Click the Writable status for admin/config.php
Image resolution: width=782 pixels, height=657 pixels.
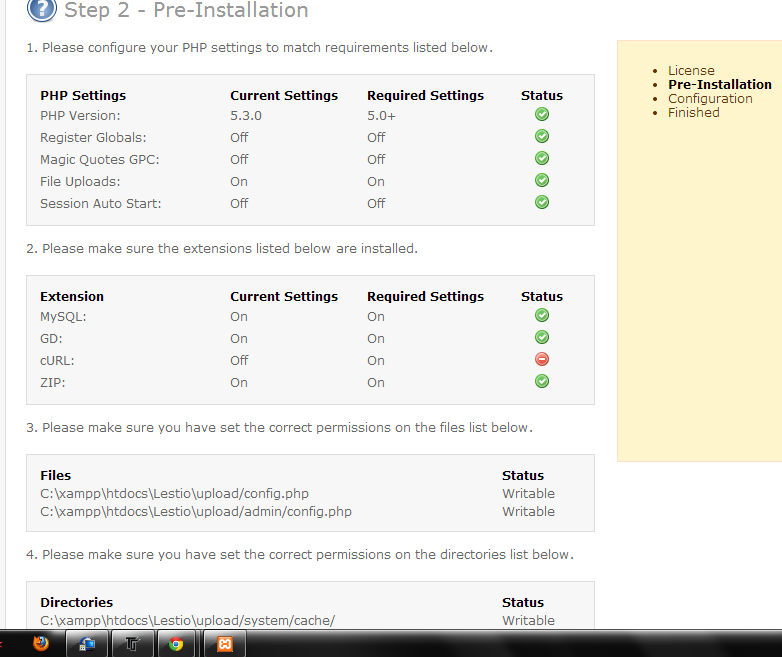(x=528, y=511)
